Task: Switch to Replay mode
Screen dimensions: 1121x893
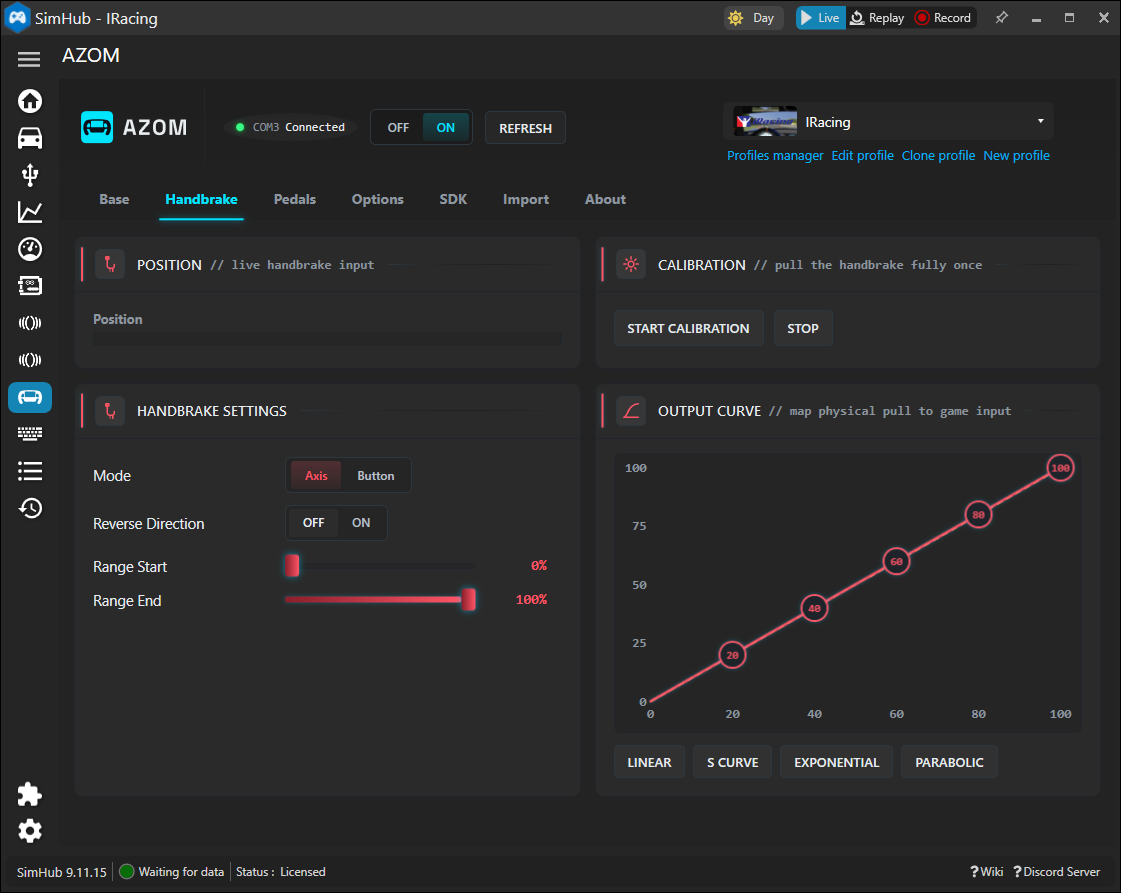Action: pos(877,18)
